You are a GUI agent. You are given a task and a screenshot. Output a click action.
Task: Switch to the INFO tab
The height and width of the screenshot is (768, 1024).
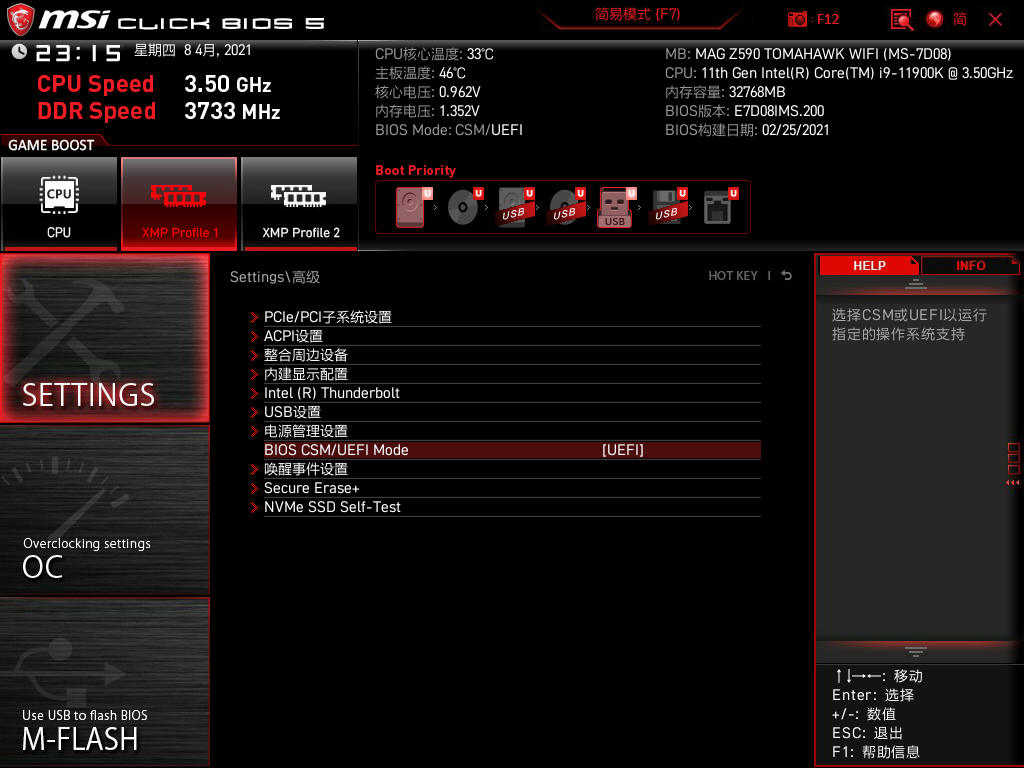pyautogui.click(x=969, y=265)
